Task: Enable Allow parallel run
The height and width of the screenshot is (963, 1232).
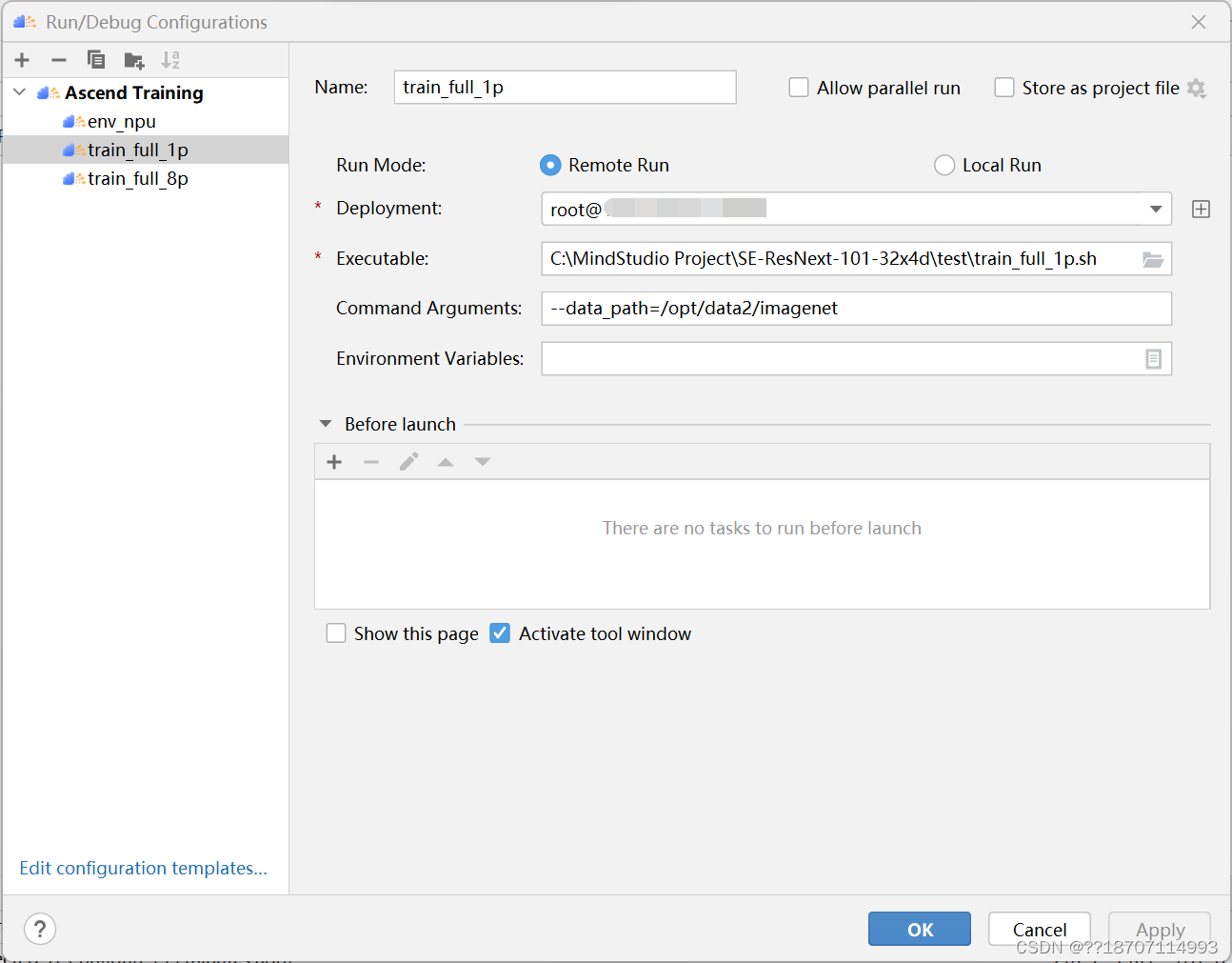Action: point(799,88)
